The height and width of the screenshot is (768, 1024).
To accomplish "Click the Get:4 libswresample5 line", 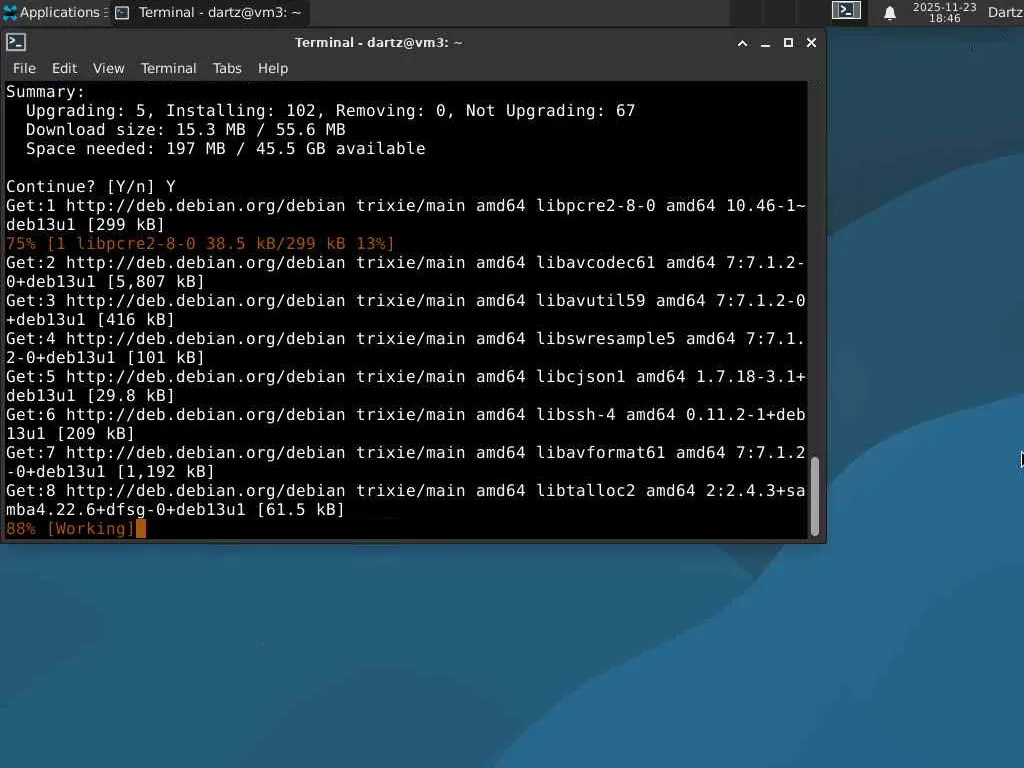I will click(x=406, y=348).
